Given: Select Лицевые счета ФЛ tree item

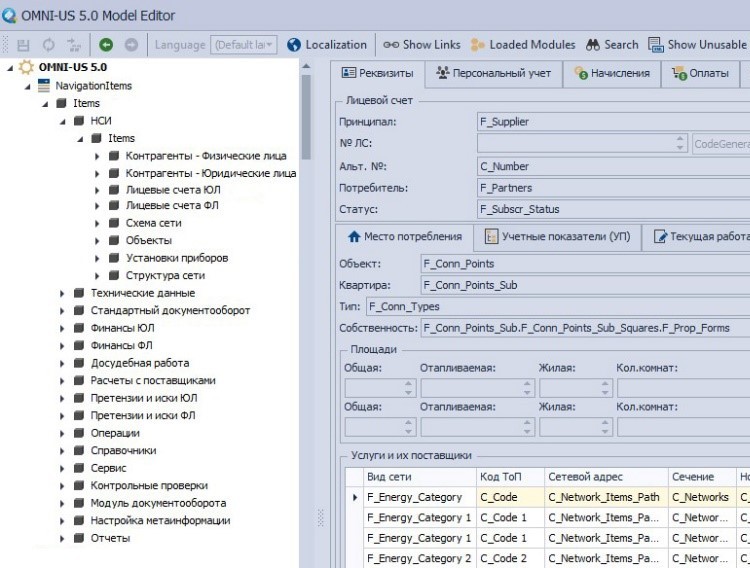Looking at the screenshot, I should pyautogui.click(x=172, y=206).
